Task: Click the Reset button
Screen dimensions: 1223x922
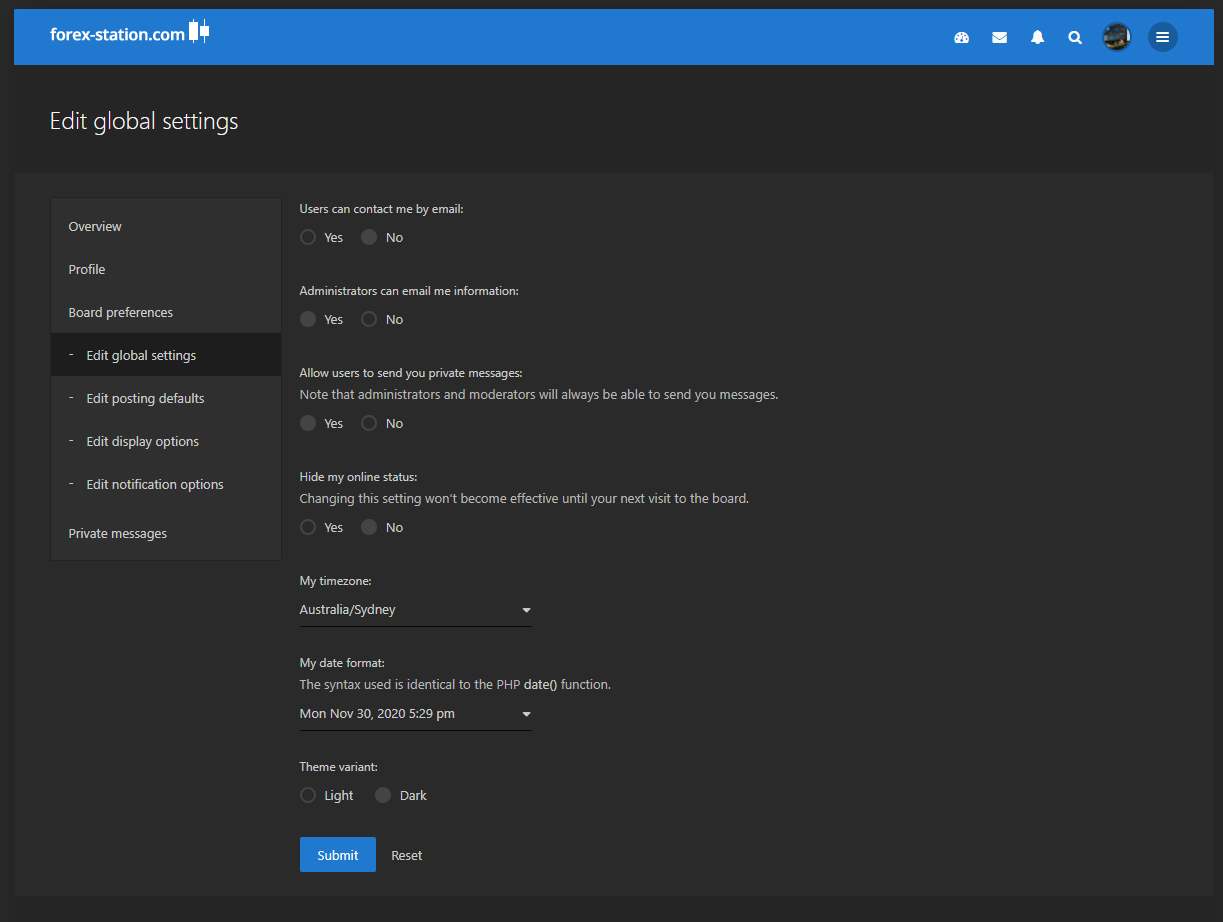Action: pyautogui.click(x=406, y=856)
